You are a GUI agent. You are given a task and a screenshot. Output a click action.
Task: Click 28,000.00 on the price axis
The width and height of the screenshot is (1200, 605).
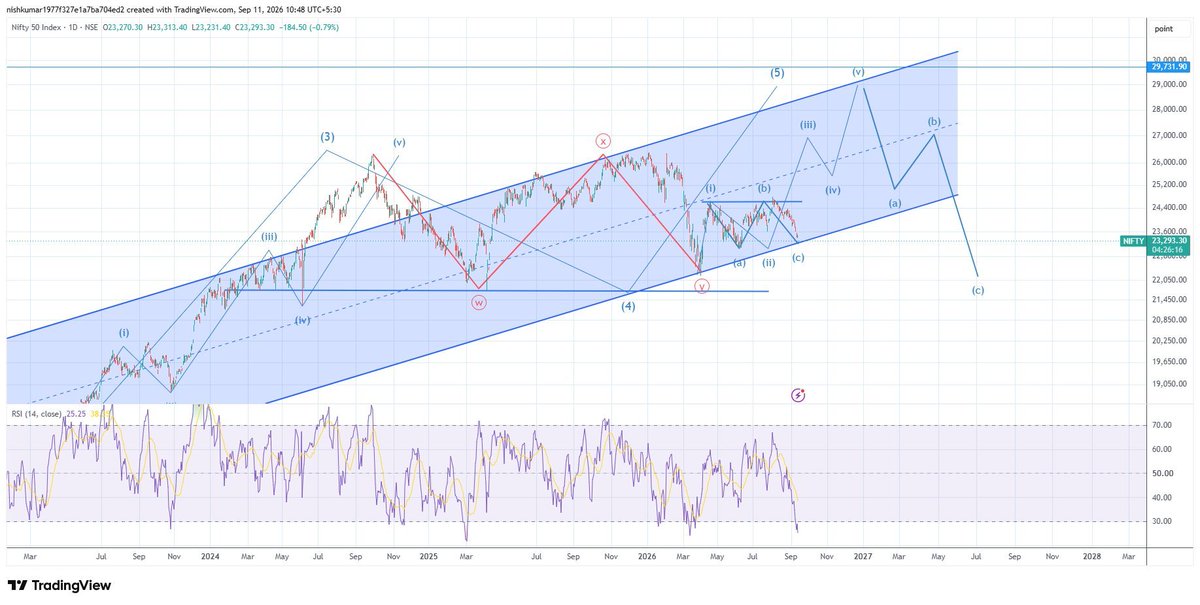tap(1170, 110)
